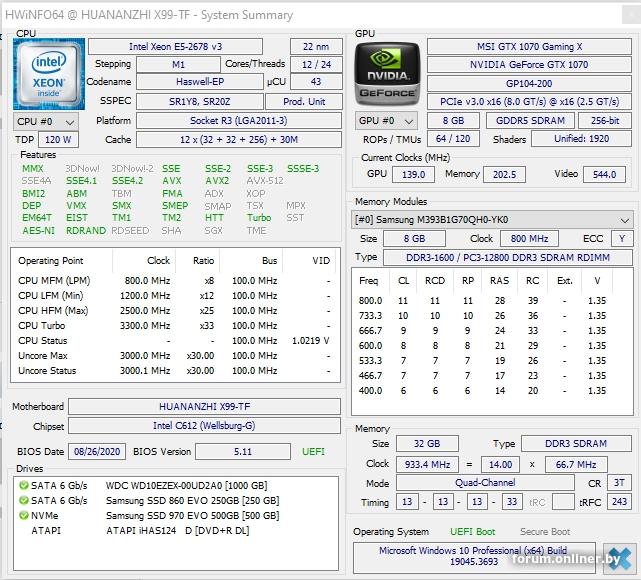The image size is (641, 580).
Task: Click the CPU Turbo operating point row
Action: pos(175,326)
